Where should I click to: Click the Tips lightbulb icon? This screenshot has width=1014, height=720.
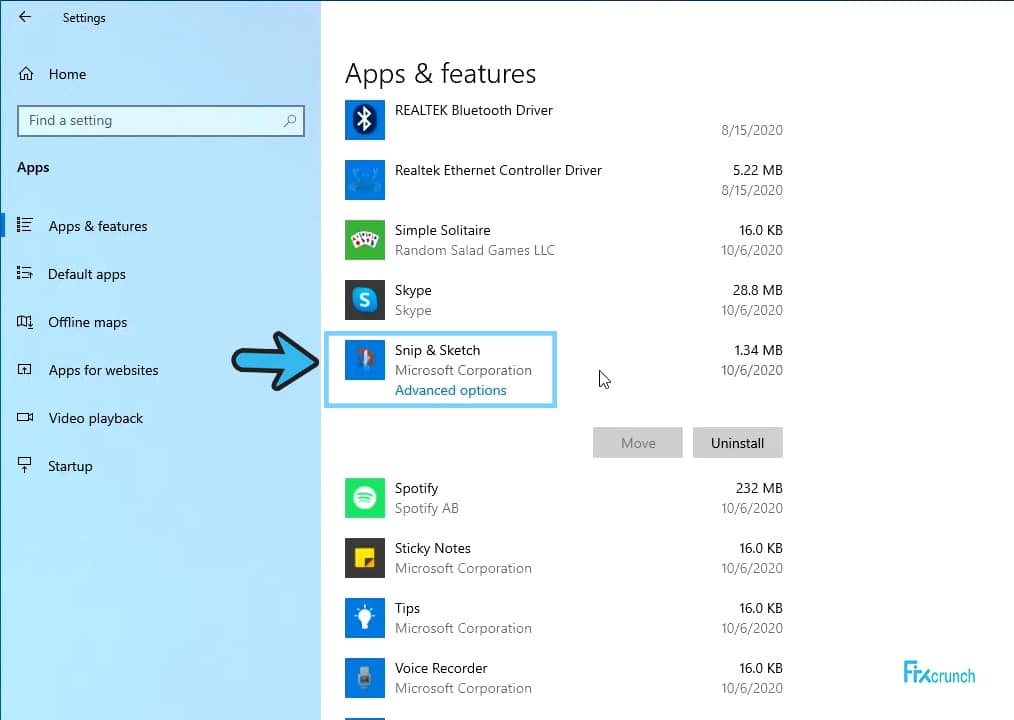[x=365, y=618]
